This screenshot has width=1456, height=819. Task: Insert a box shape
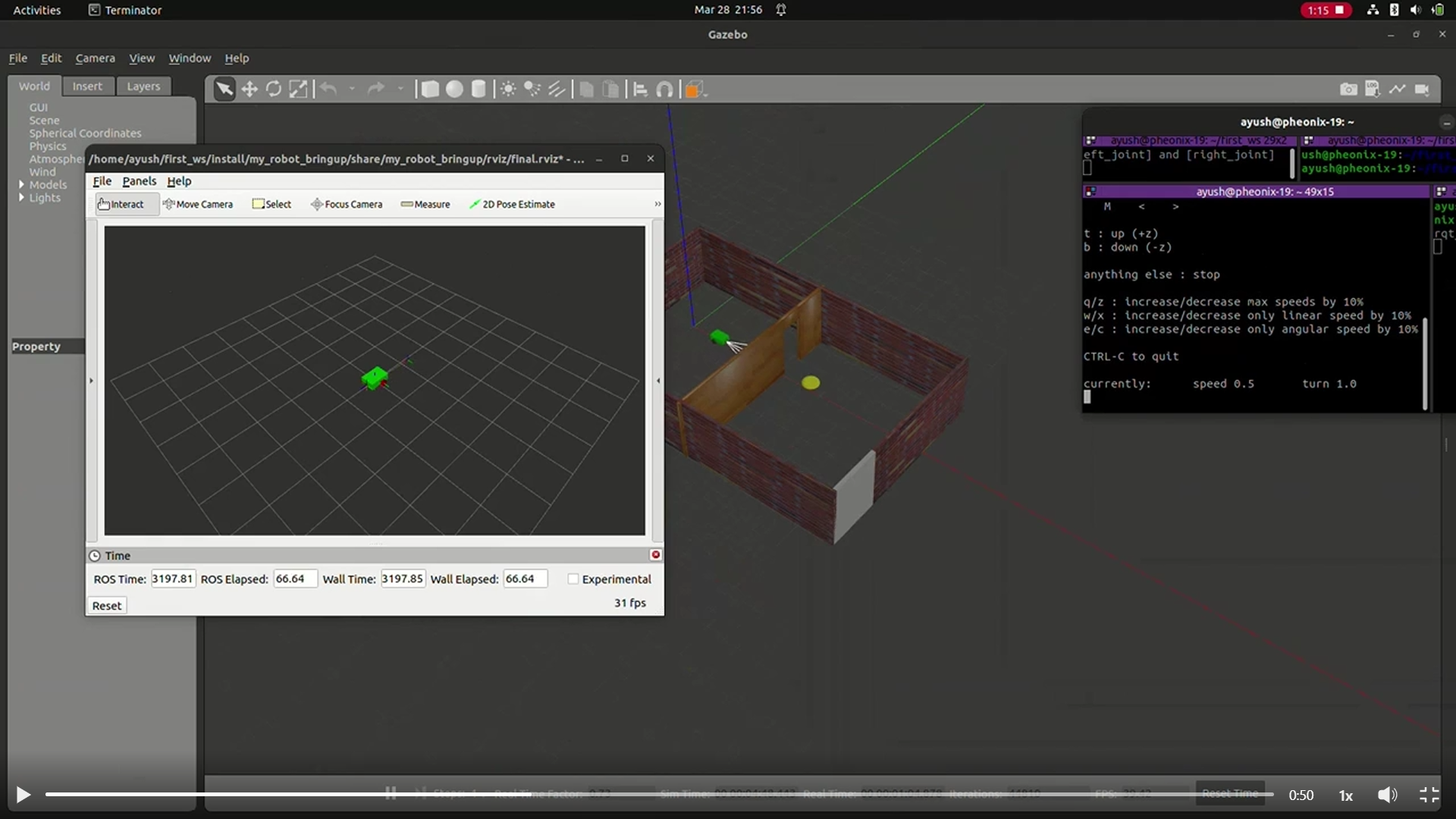(430, 89)
